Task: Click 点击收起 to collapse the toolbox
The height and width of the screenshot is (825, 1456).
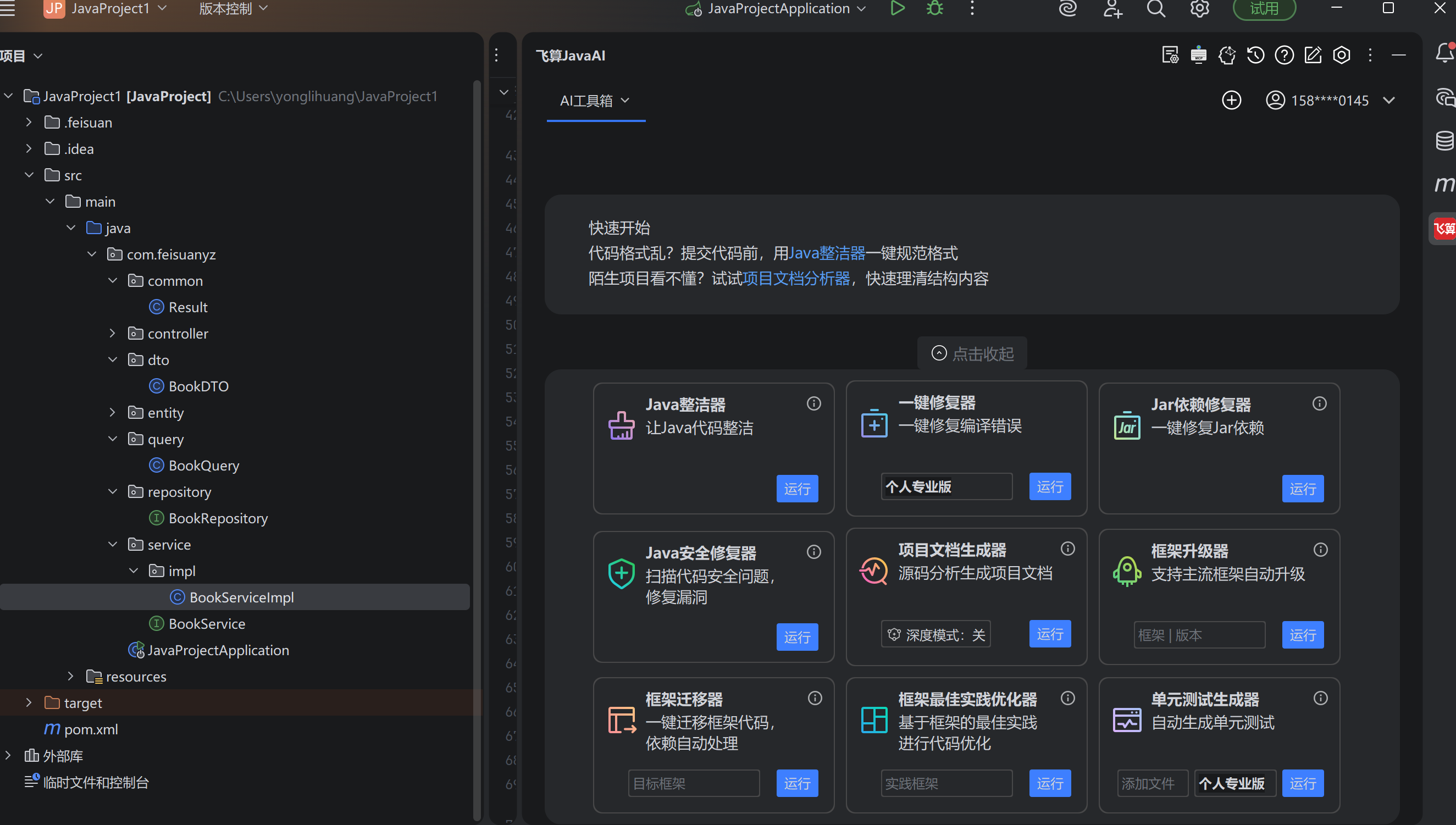Action: click(x=972, y=353)
